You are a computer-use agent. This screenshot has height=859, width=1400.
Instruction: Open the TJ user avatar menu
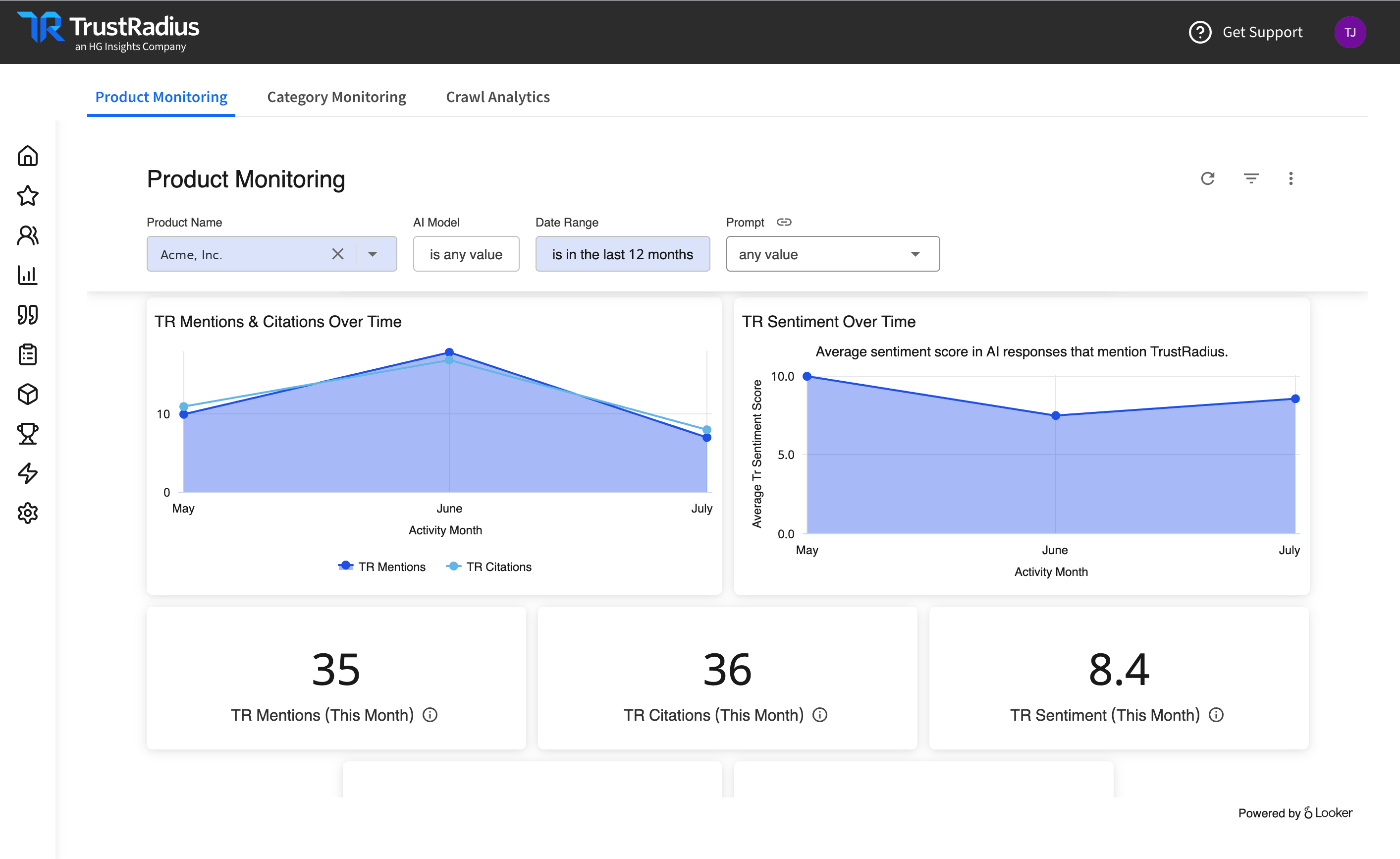[1350, 32]
